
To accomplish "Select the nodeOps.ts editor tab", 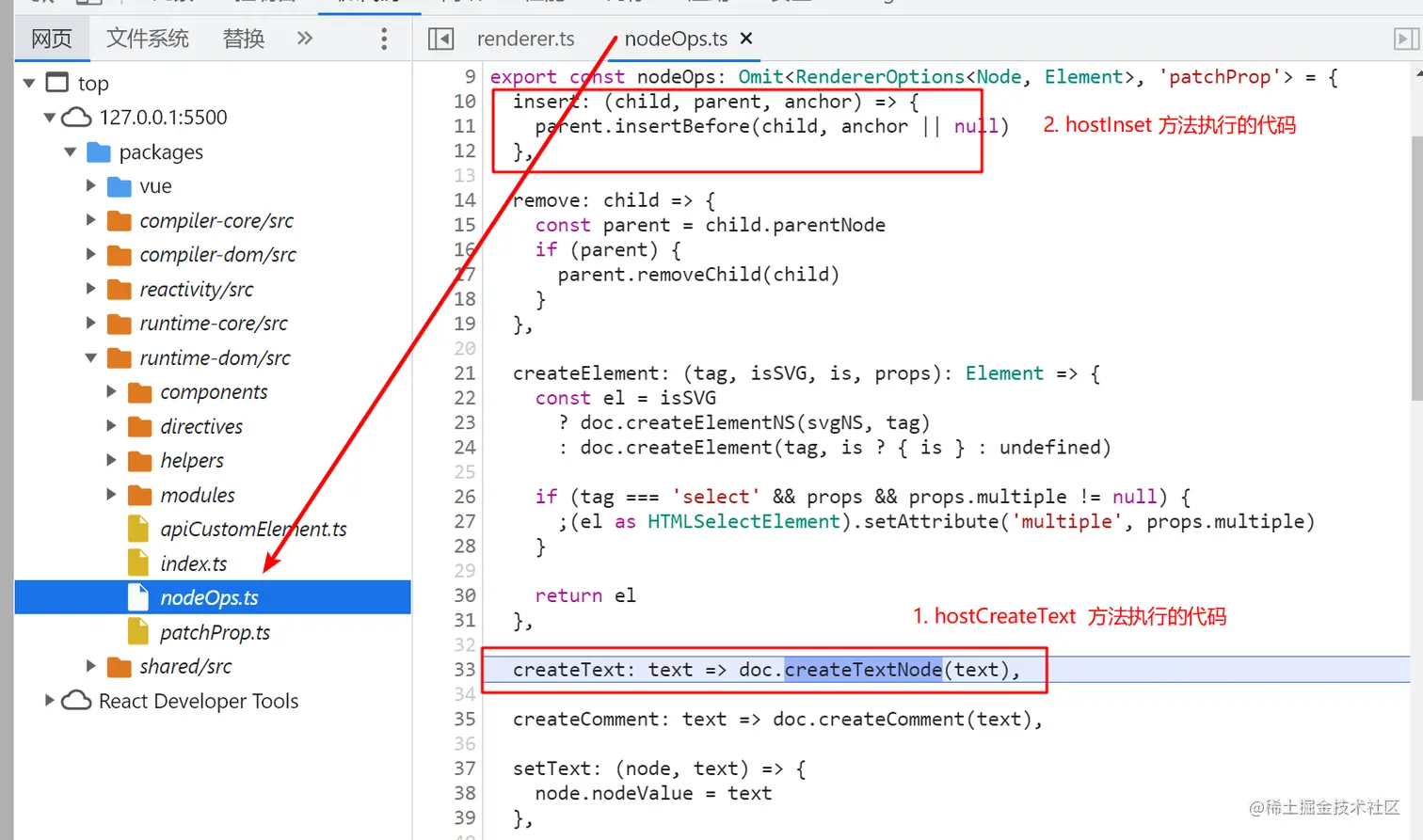I will 676,39.
